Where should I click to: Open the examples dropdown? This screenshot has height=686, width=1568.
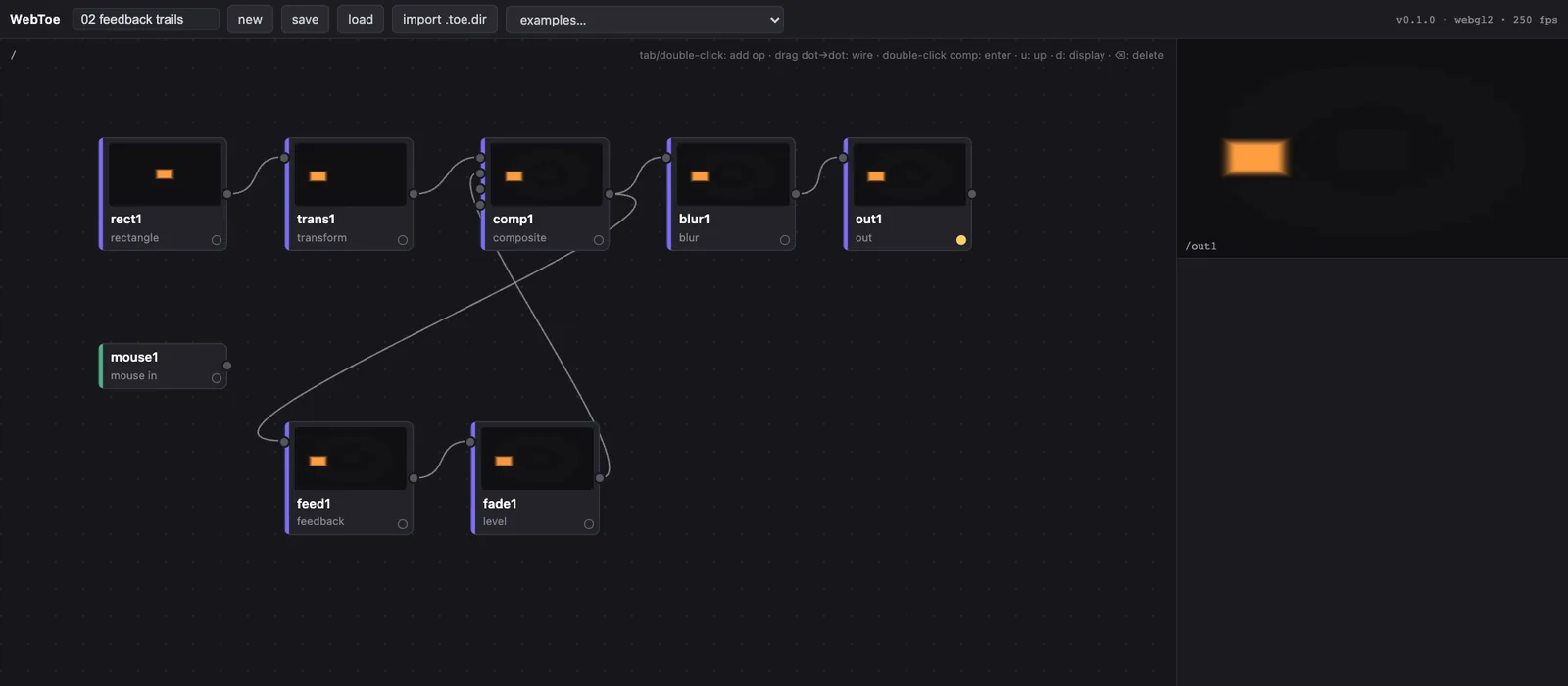click(645, 20)
